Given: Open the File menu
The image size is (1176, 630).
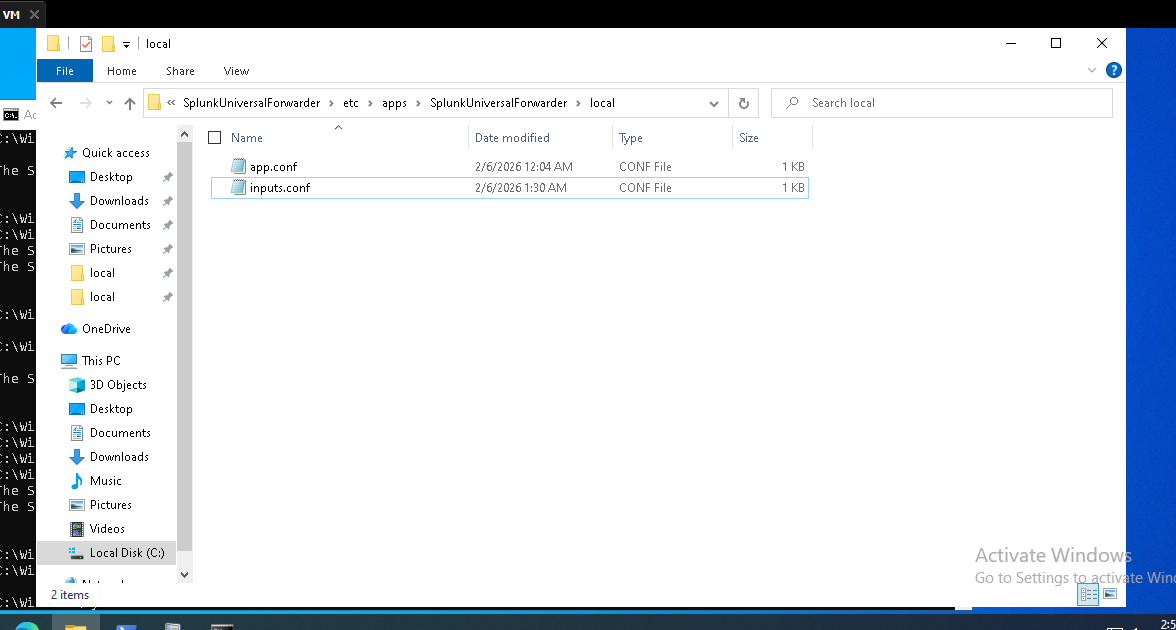Looking at the screenshot, I should (64, 71).
